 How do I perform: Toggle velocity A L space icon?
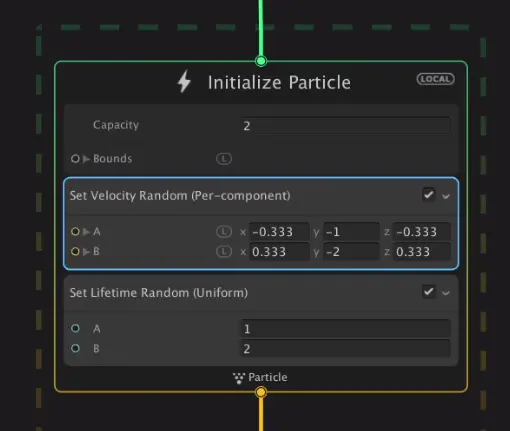point(224,231)
